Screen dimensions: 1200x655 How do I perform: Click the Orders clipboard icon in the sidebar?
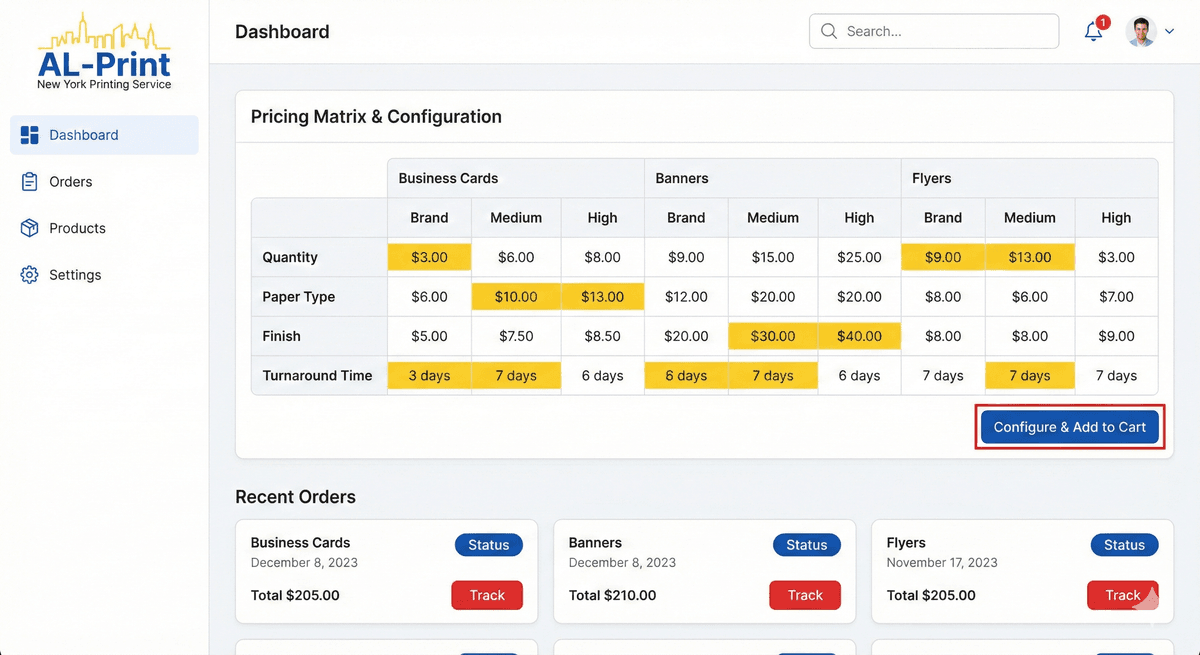point(31,181)
